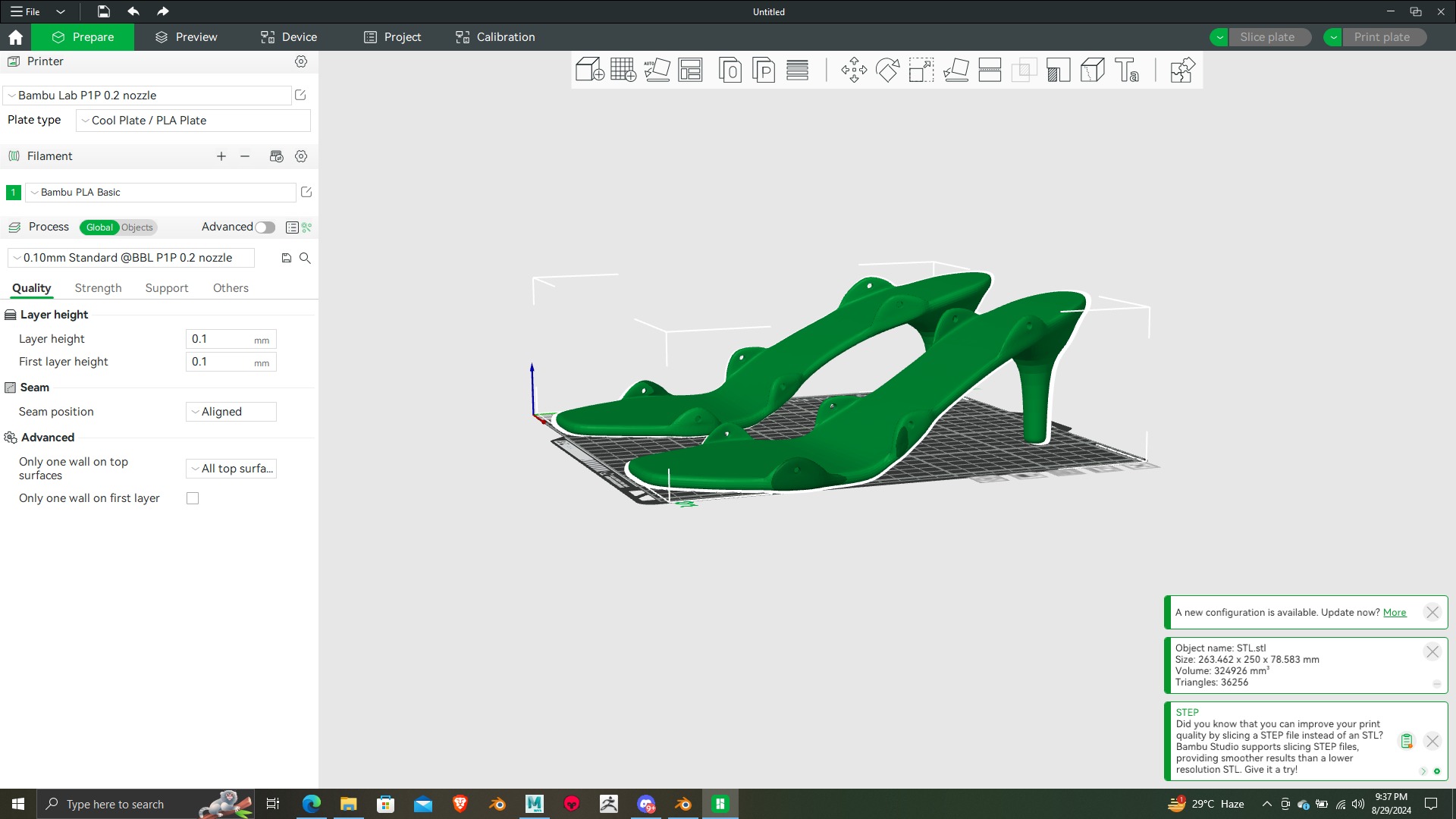Screen dimensions: 1456x819
Task: Switch to the Calibration tab
Action: (x=494, y=37)
